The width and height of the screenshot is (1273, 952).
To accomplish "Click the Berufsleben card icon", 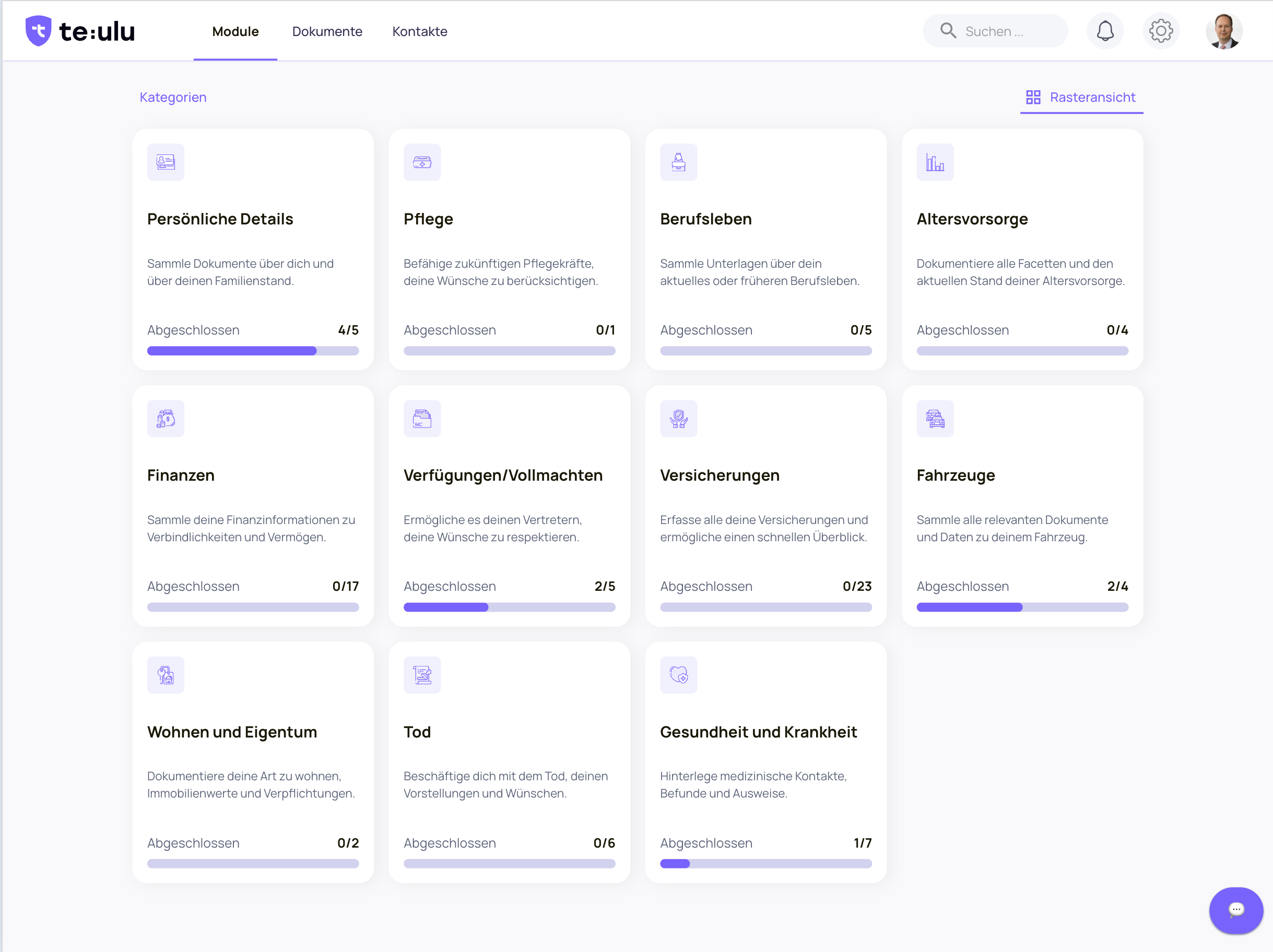I will pyautogui.click(x=678, y=162).
